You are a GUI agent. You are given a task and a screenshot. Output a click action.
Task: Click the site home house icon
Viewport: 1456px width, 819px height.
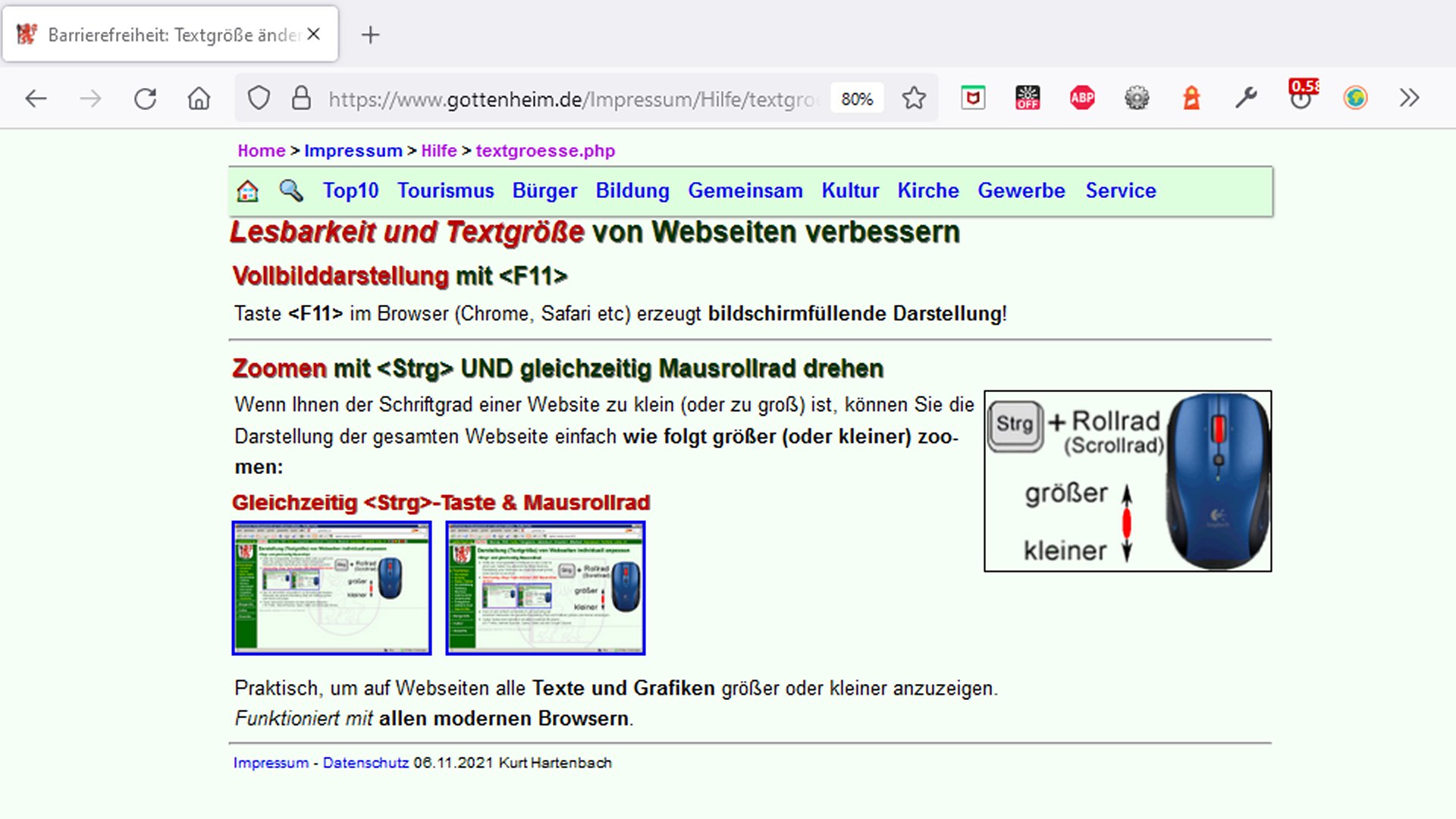(x=248, y=191)
